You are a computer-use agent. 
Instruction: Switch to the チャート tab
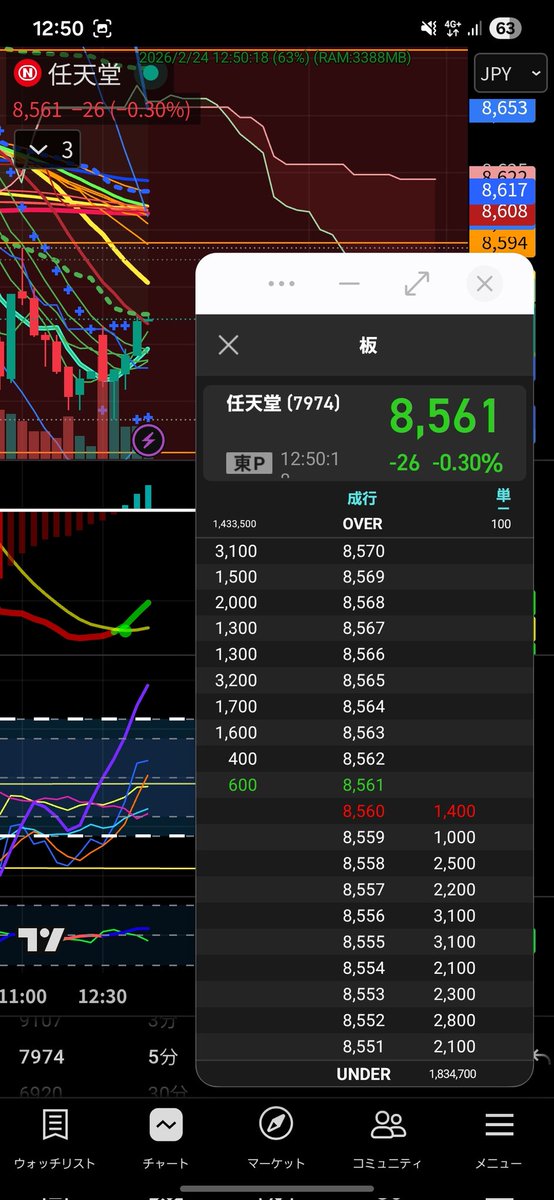(166, 1139)
